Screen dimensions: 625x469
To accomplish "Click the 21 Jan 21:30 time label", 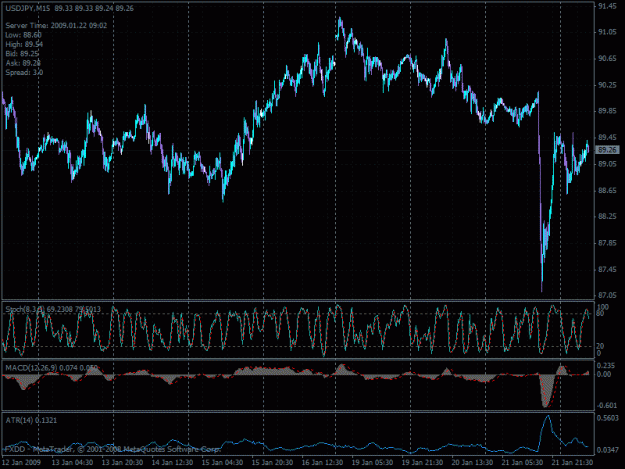I will coord(572,463).
